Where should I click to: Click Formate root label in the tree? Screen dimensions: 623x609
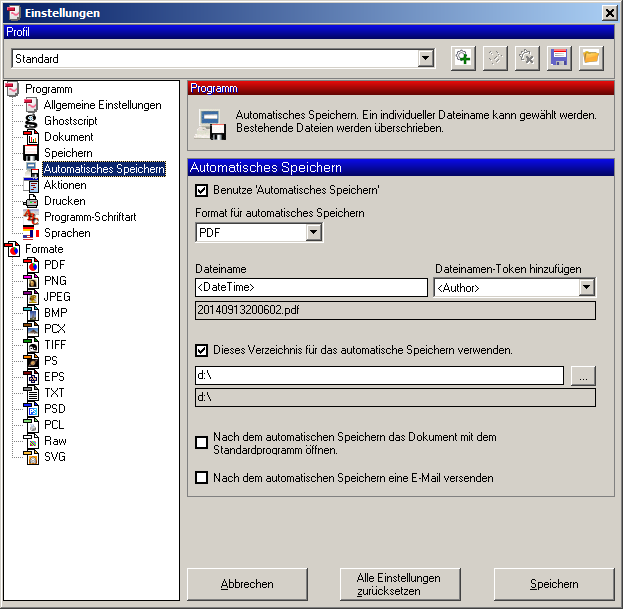pyautogui.click(x=44, y=249)
